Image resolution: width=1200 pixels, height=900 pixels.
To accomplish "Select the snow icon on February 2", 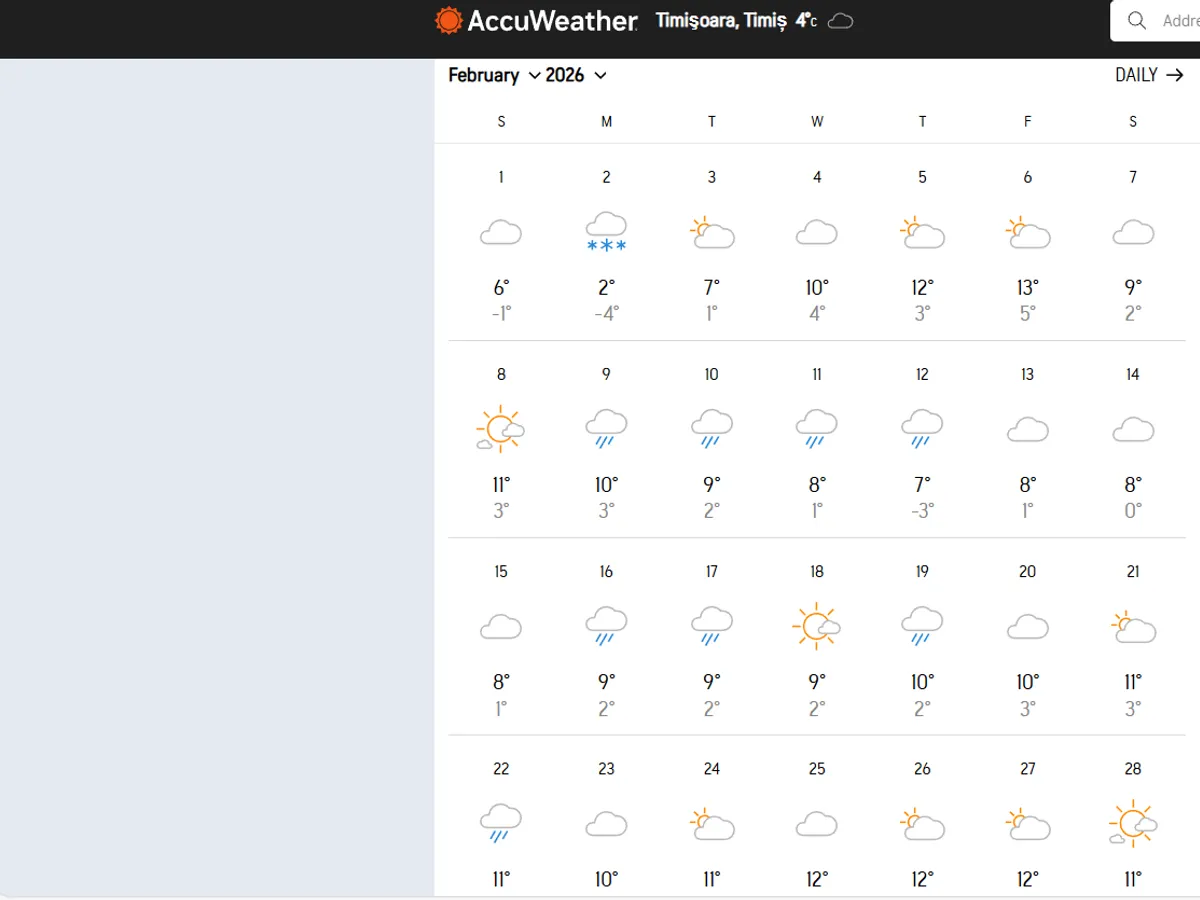I will pos(606,230).
